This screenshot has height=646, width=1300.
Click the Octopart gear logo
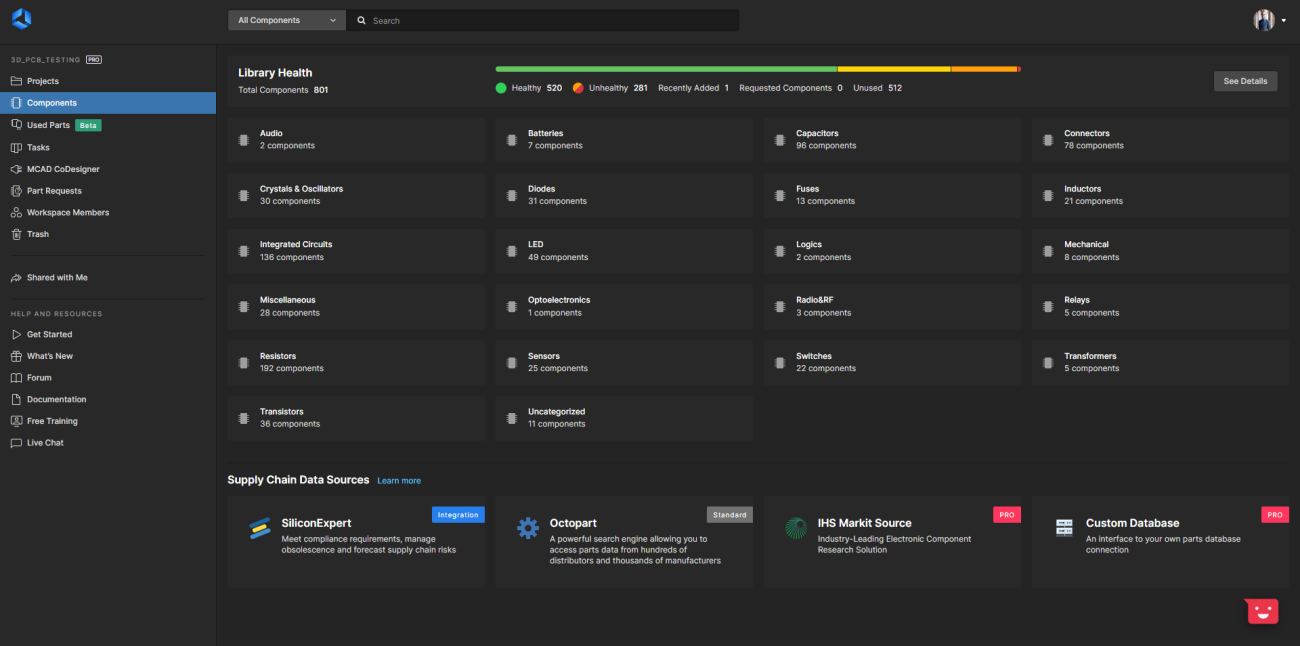pyautogui.click(x=528, y=529)
